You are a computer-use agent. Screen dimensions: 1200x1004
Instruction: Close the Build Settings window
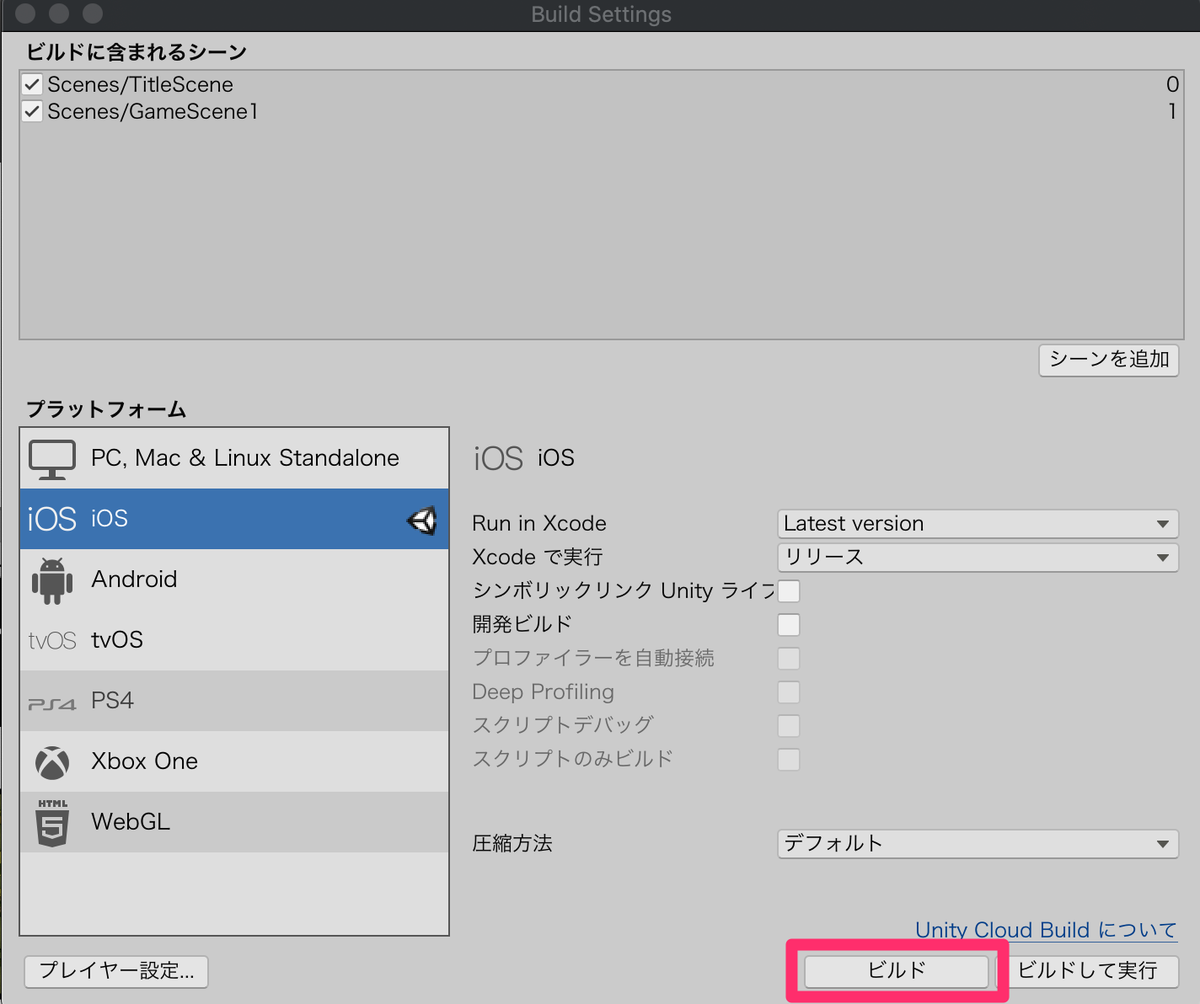click(x=27, y=15)
